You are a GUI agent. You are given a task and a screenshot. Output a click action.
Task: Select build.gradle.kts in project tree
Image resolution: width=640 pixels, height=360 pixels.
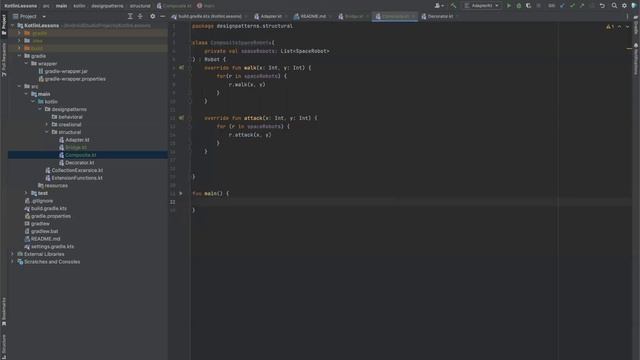point(49,209)
